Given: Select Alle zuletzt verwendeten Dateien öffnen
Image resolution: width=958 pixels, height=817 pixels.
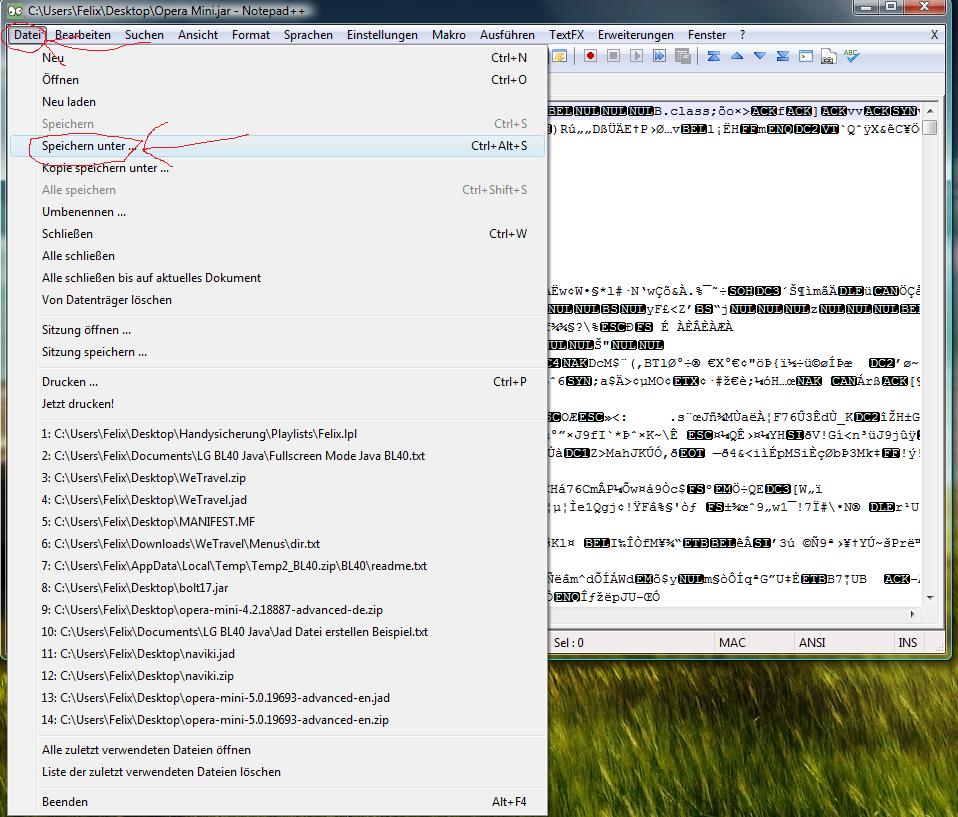Looking at the screenshot, I should pos(278,749).
